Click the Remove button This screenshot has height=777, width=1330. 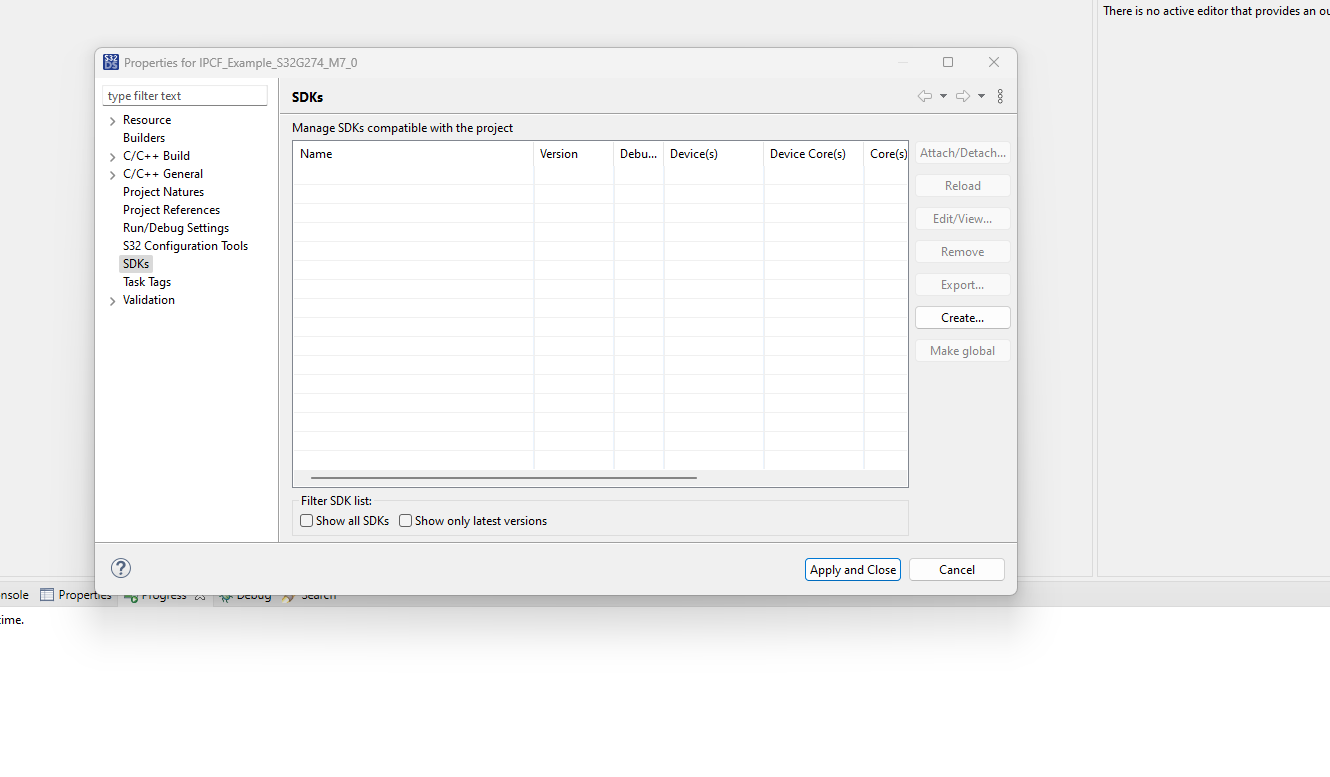(963, 252)
